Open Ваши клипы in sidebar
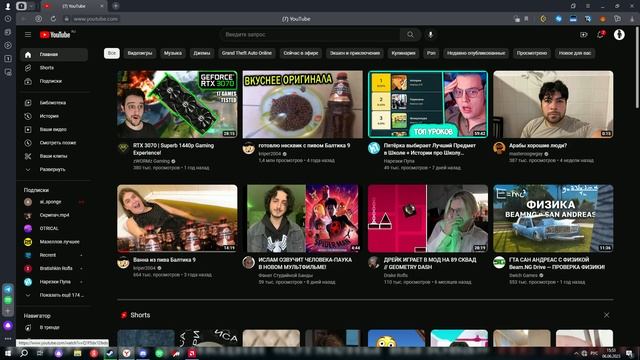 54,156
